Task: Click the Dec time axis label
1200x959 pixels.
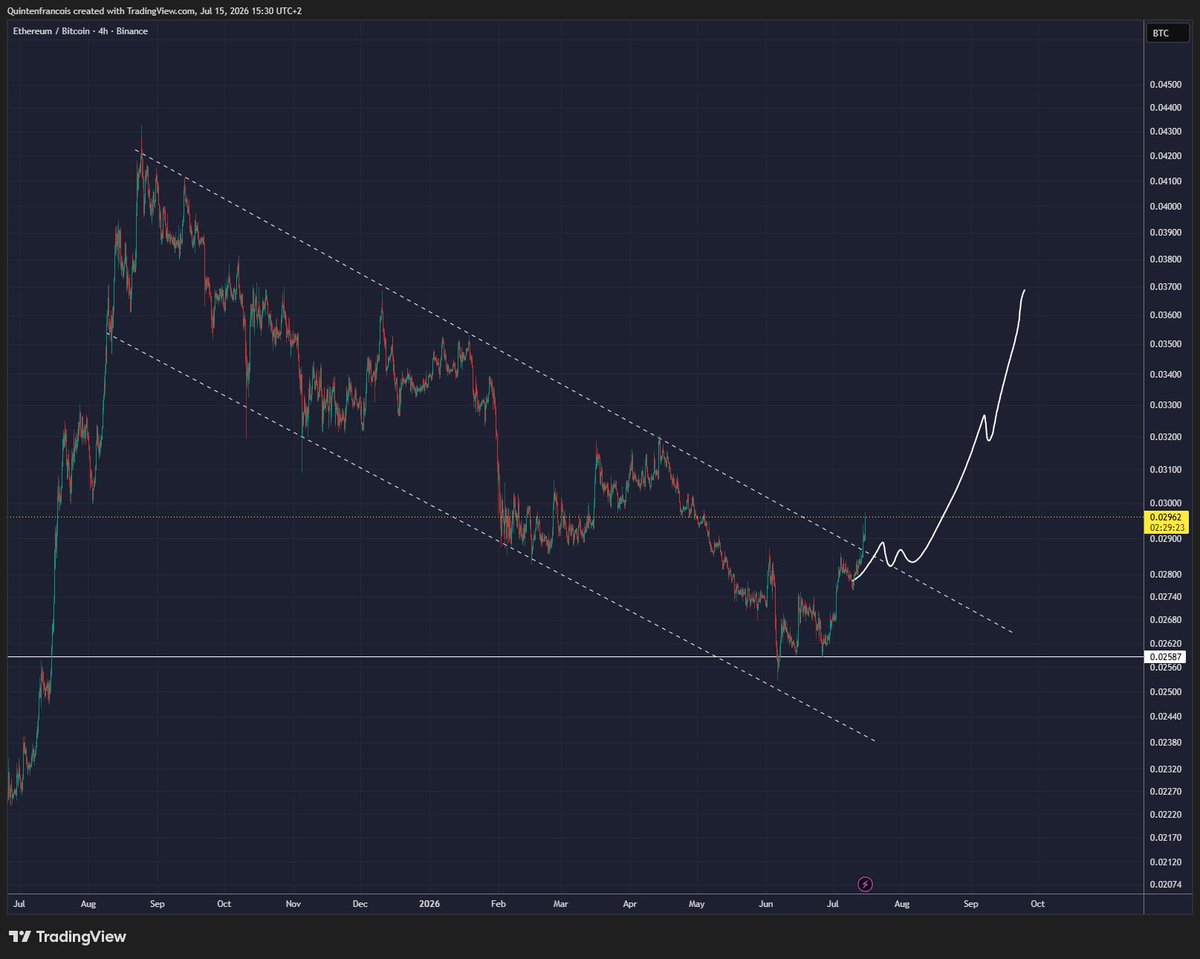Action: tap(361, 904)
